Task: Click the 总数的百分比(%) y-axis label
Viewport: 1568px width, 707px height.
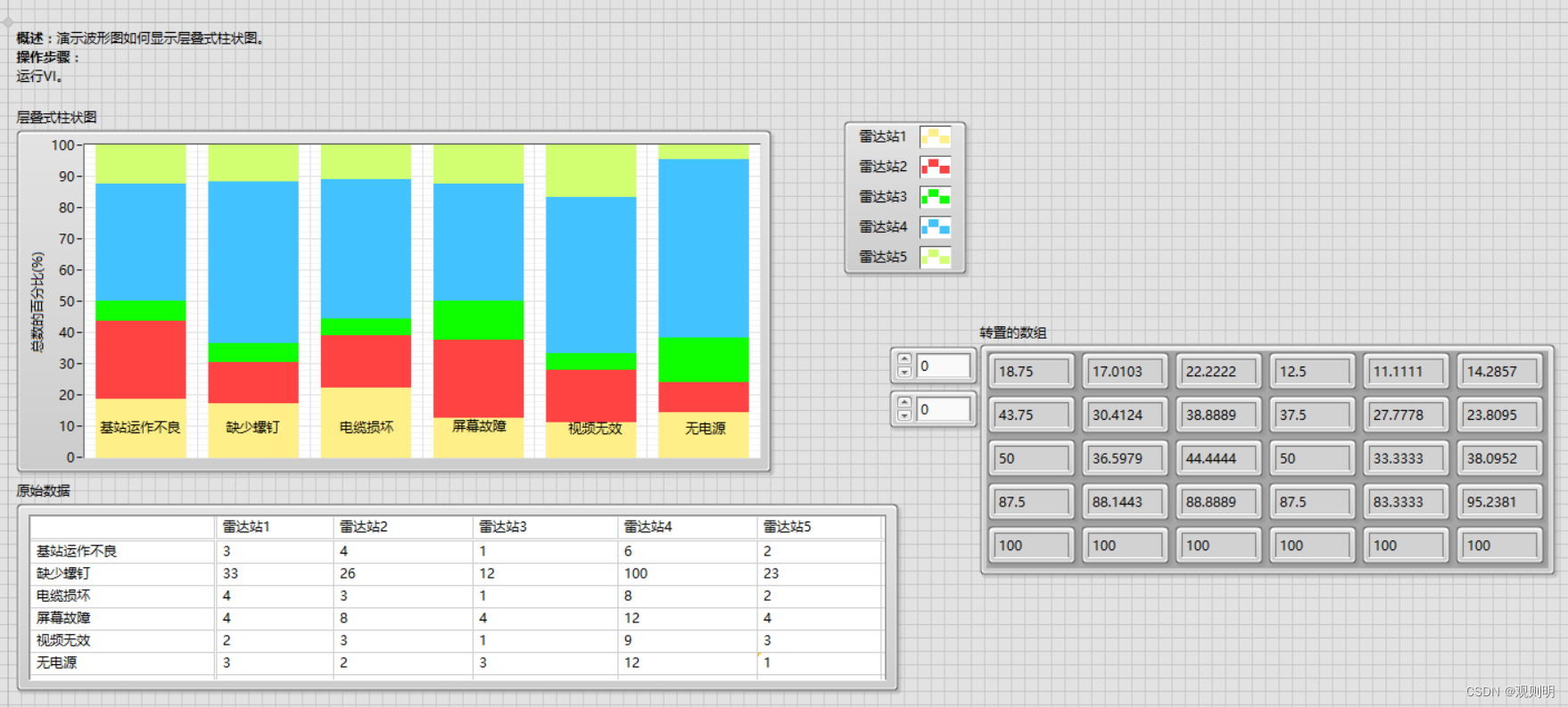Action: [x=37, y=301]
